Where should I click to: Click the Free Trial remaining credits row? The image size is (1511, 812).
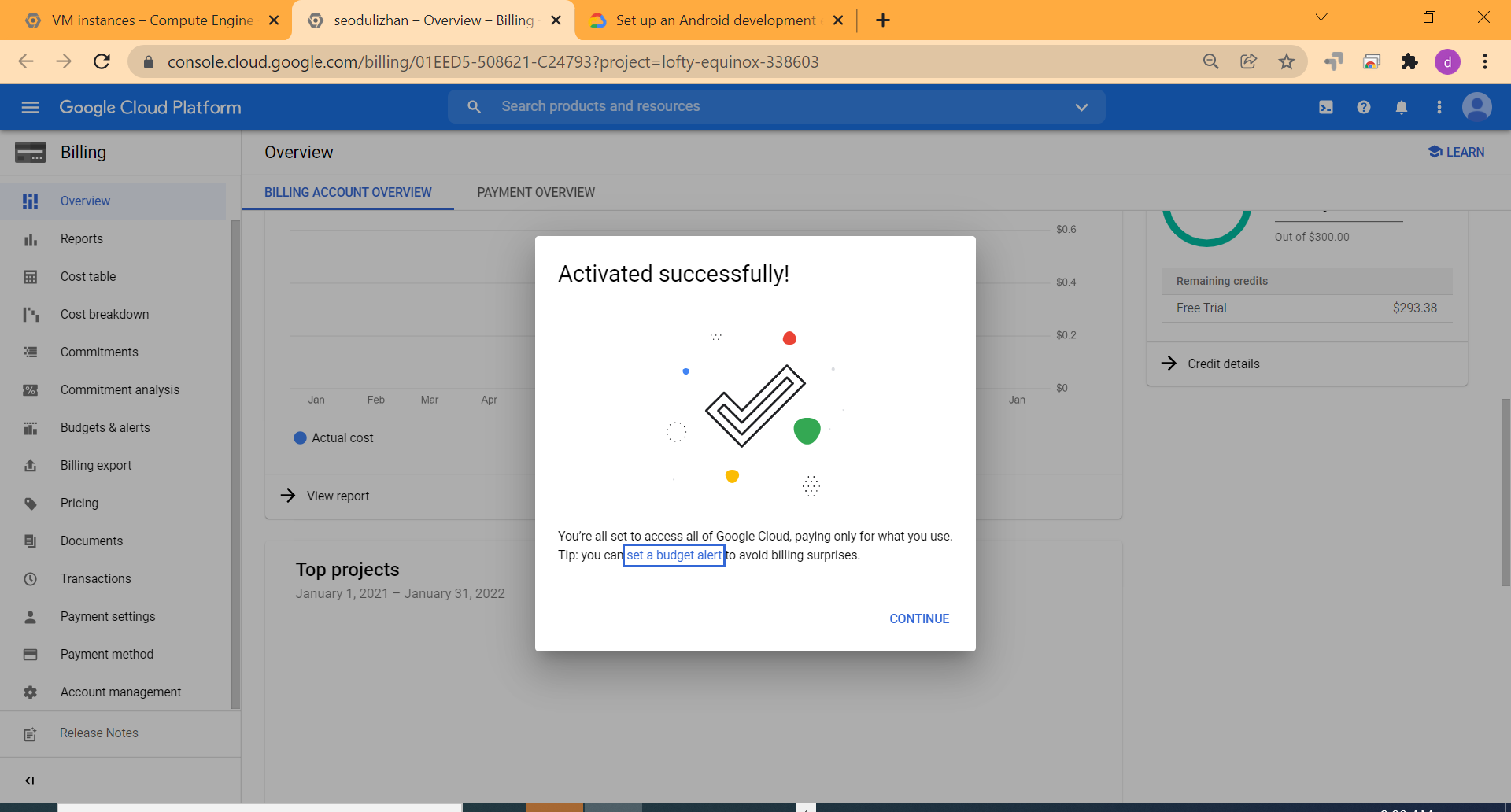(1306, 308)
